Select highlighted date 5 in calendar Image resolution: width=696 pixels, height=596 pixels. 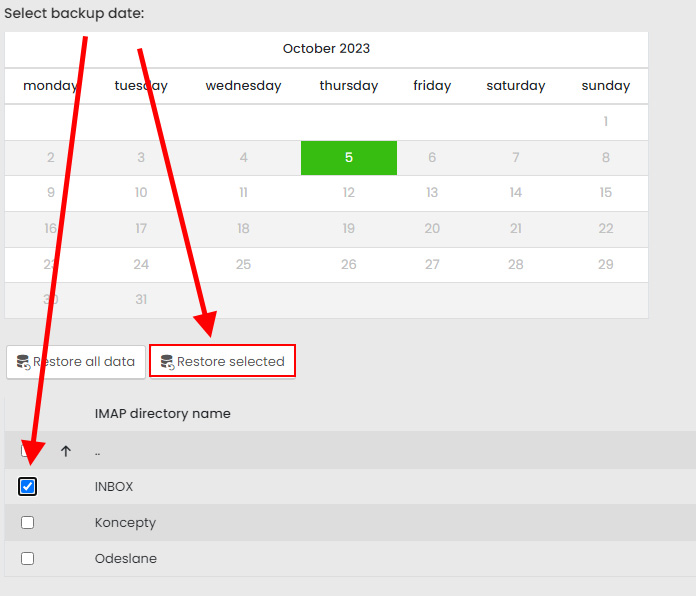pos(349,158)
